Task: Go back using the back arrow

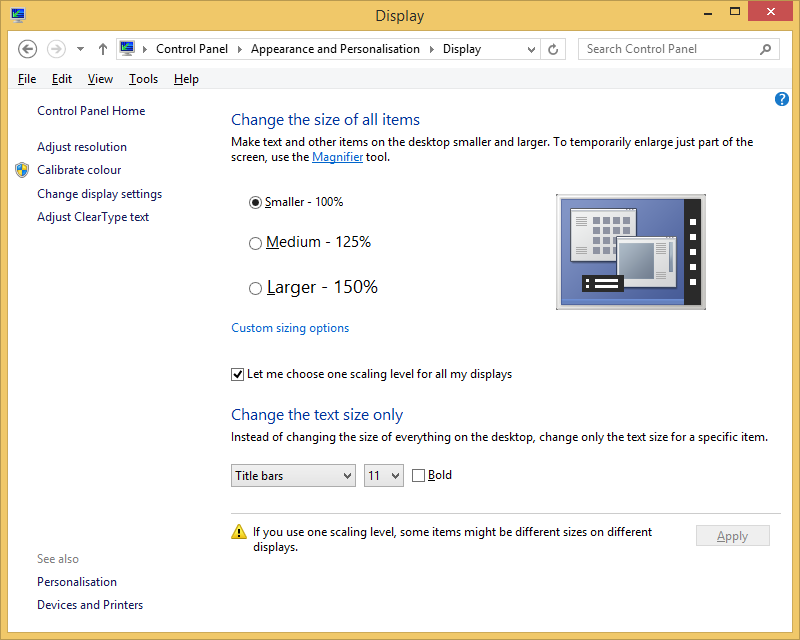Action: (x=27, y=49)
